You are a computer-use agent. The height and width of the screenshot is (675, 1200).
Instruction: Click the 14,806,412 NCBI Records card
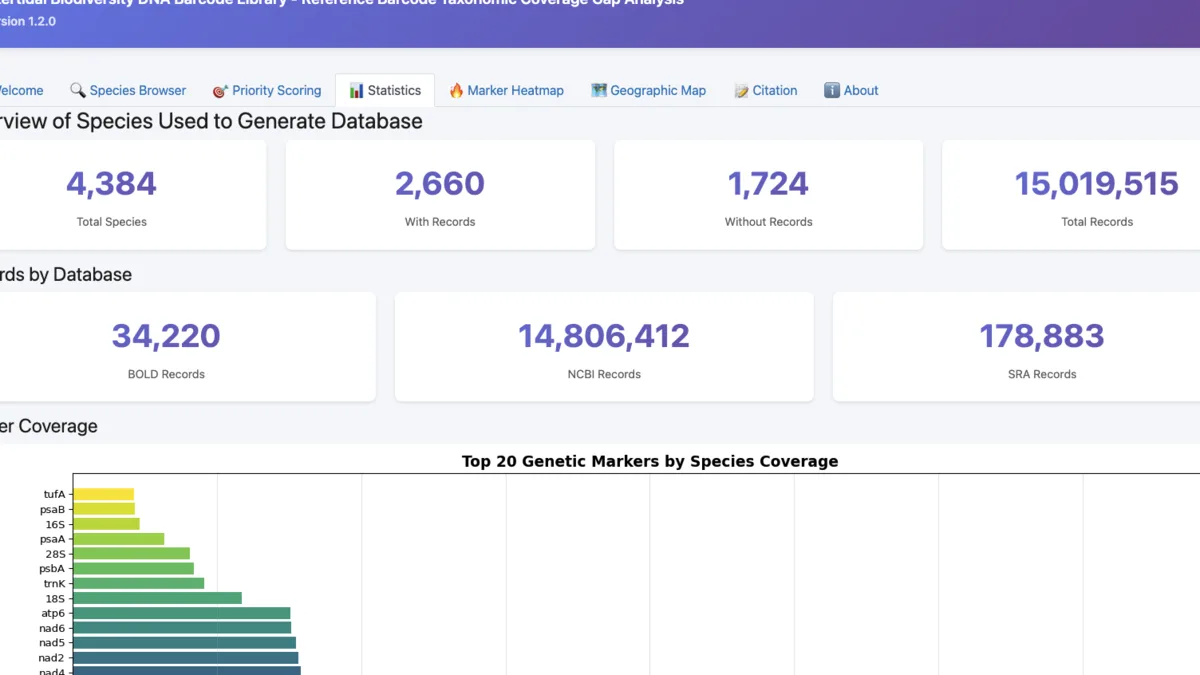604,347
